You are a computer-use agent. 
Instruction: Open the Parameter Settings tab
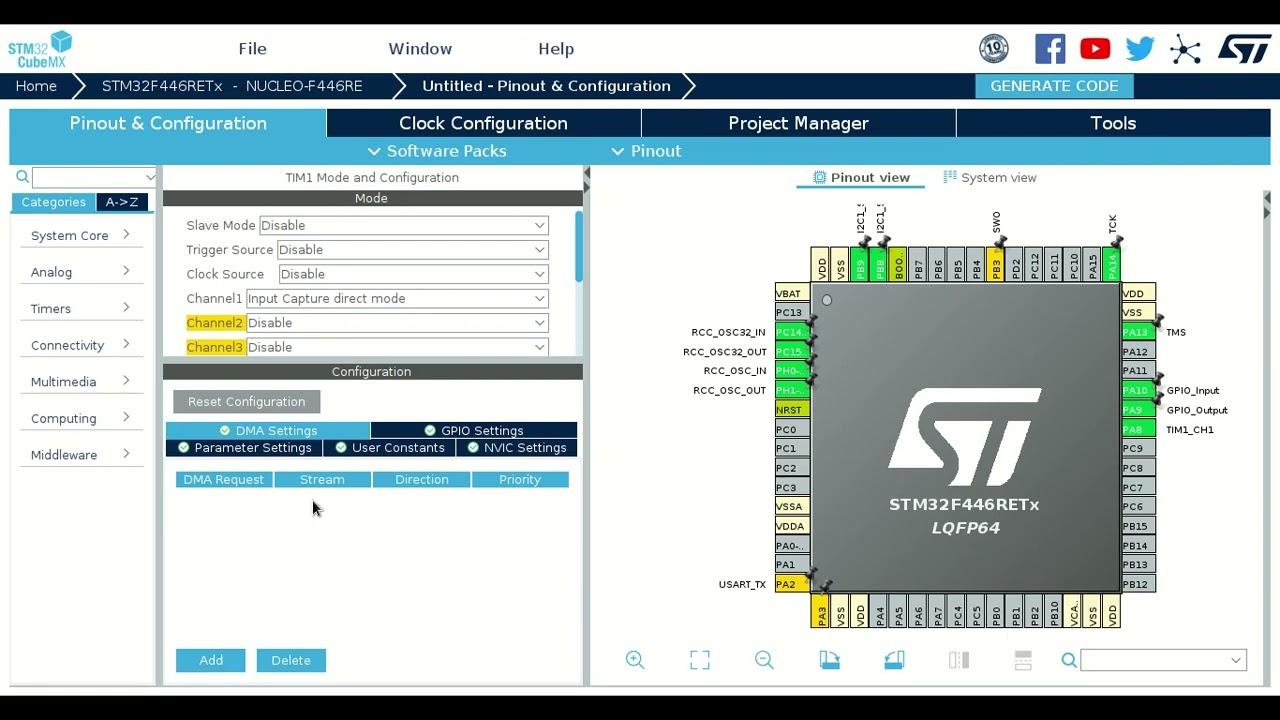(244, 448)
